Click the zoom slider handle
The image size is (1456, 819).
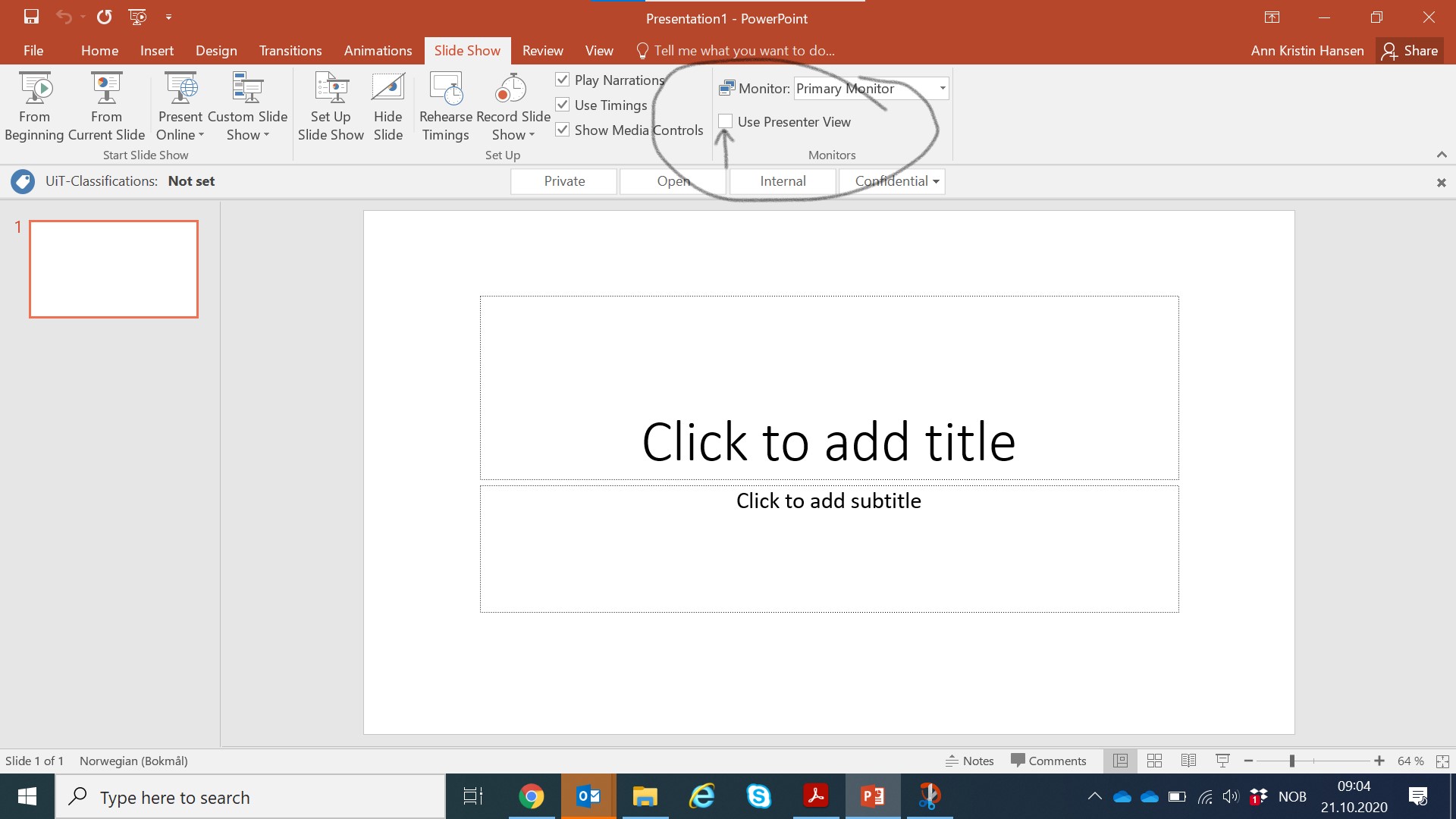click(x=1291, y=761)
